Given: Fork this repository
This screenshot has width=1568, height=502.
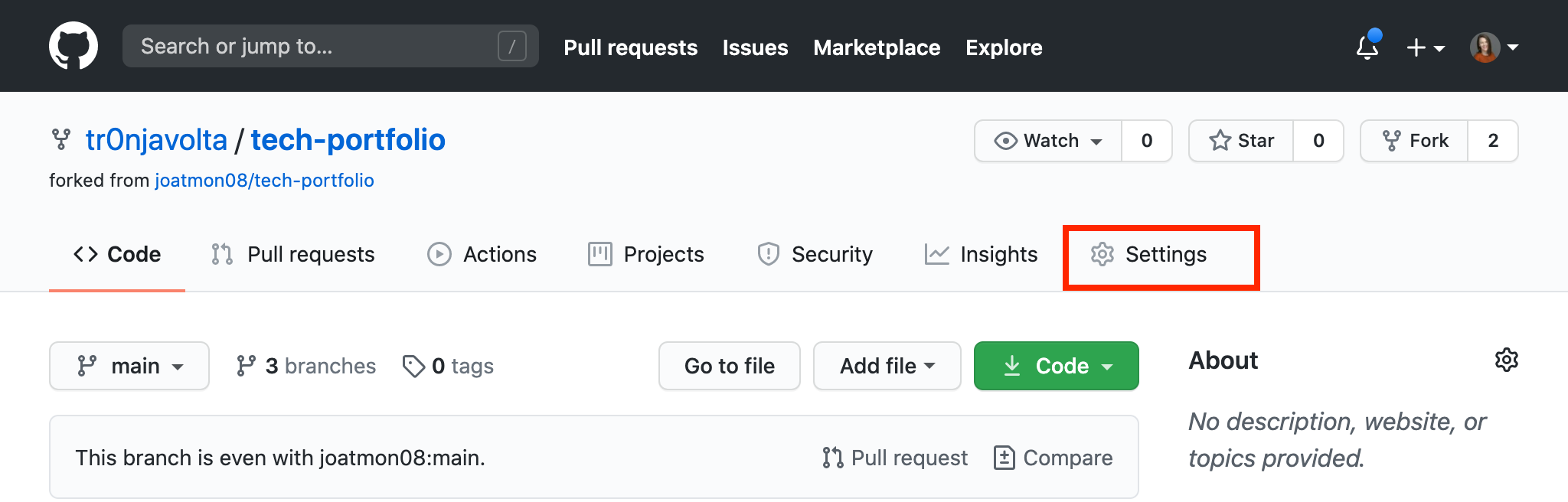Looking at the screenshot, I should pyautogui.click(x=1414, y=141).
